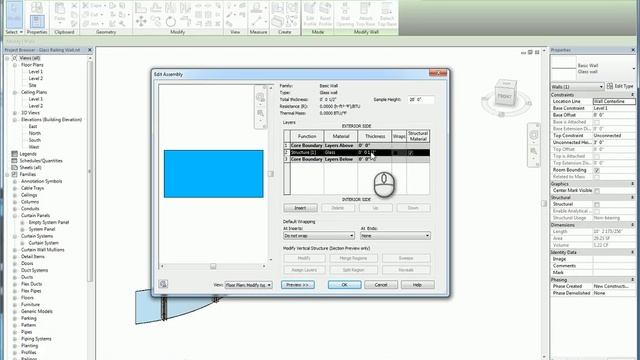Click the Measure tool icon in the ribbon

tap(257, 8)
